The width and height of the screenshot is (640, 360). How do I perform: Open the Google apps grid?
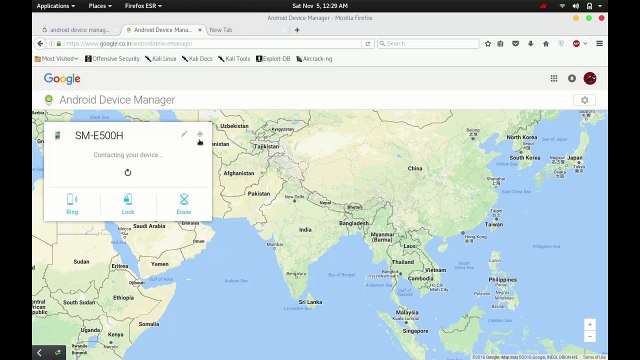click(x=554, y=78)
